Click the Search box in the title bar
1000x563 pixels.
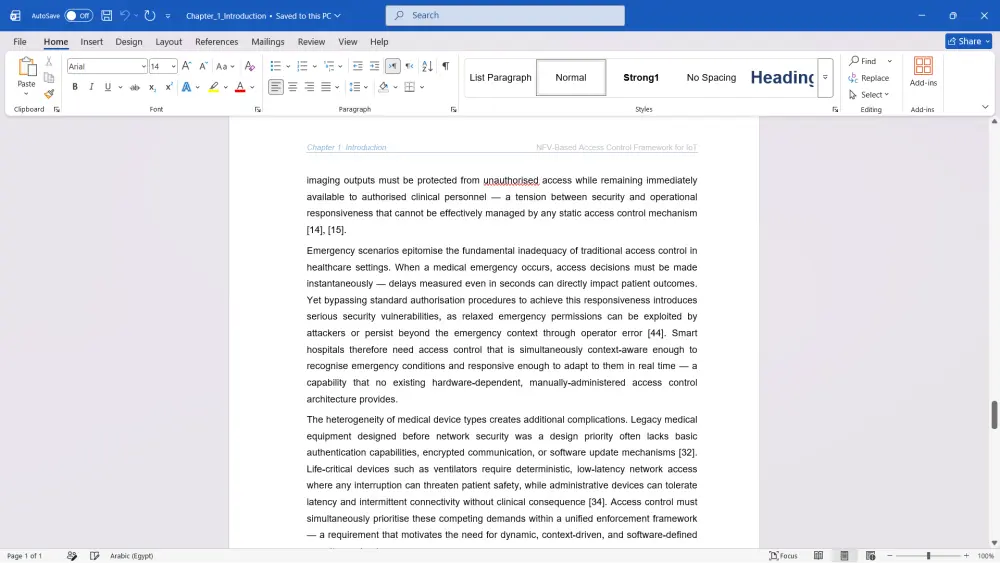coord(505,15)
